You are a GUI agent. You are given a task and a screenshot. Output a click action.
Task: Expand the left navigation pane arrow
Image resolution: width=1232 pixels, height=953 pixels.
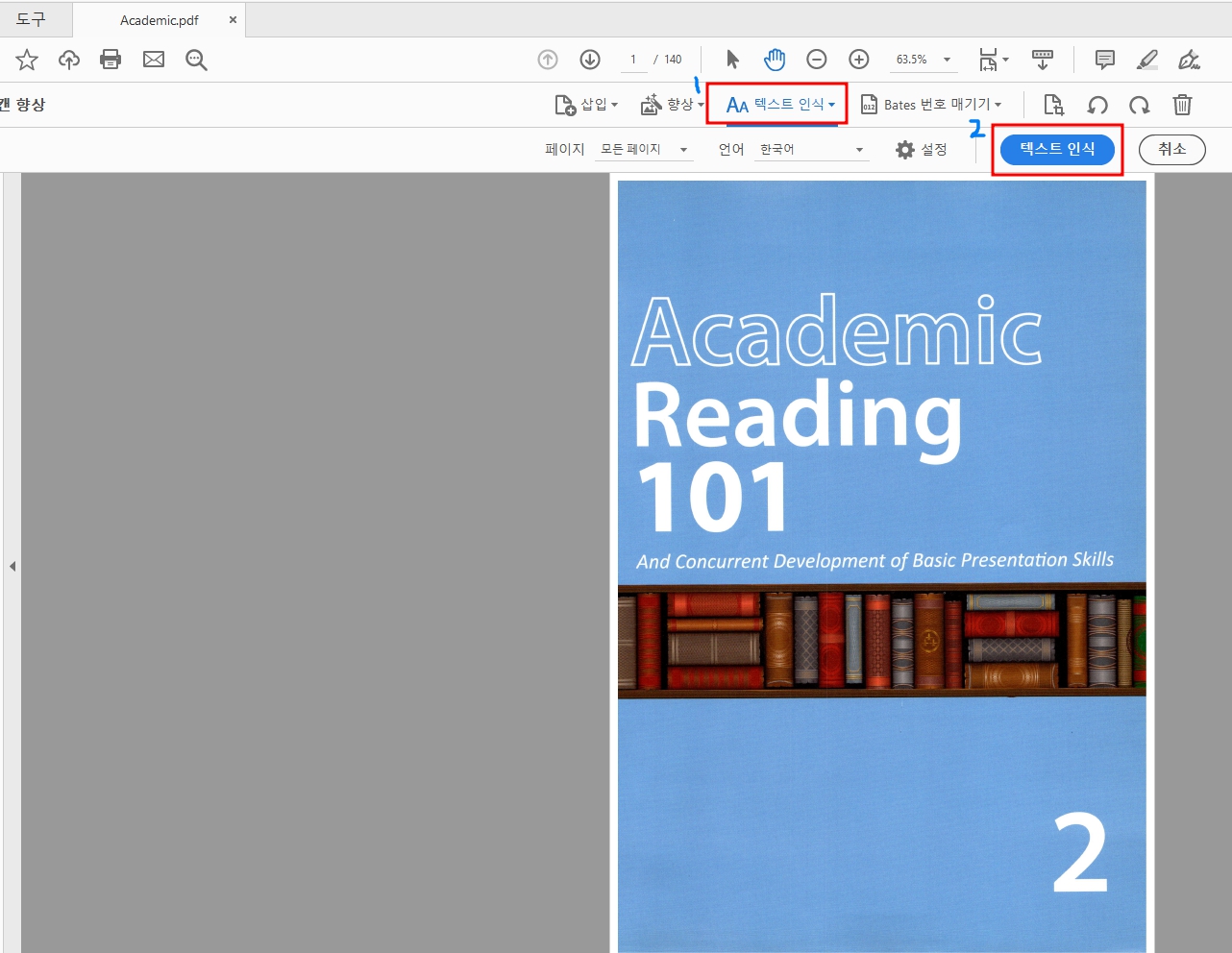point(12,566)
